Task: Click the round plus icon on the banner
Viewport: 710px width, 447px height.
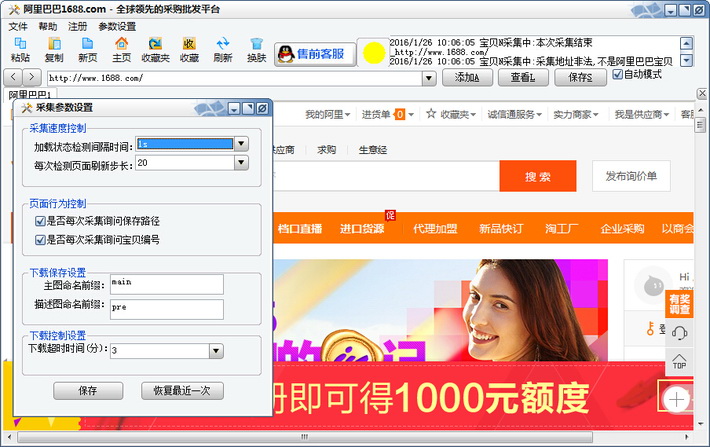Action: coord(676,399)
